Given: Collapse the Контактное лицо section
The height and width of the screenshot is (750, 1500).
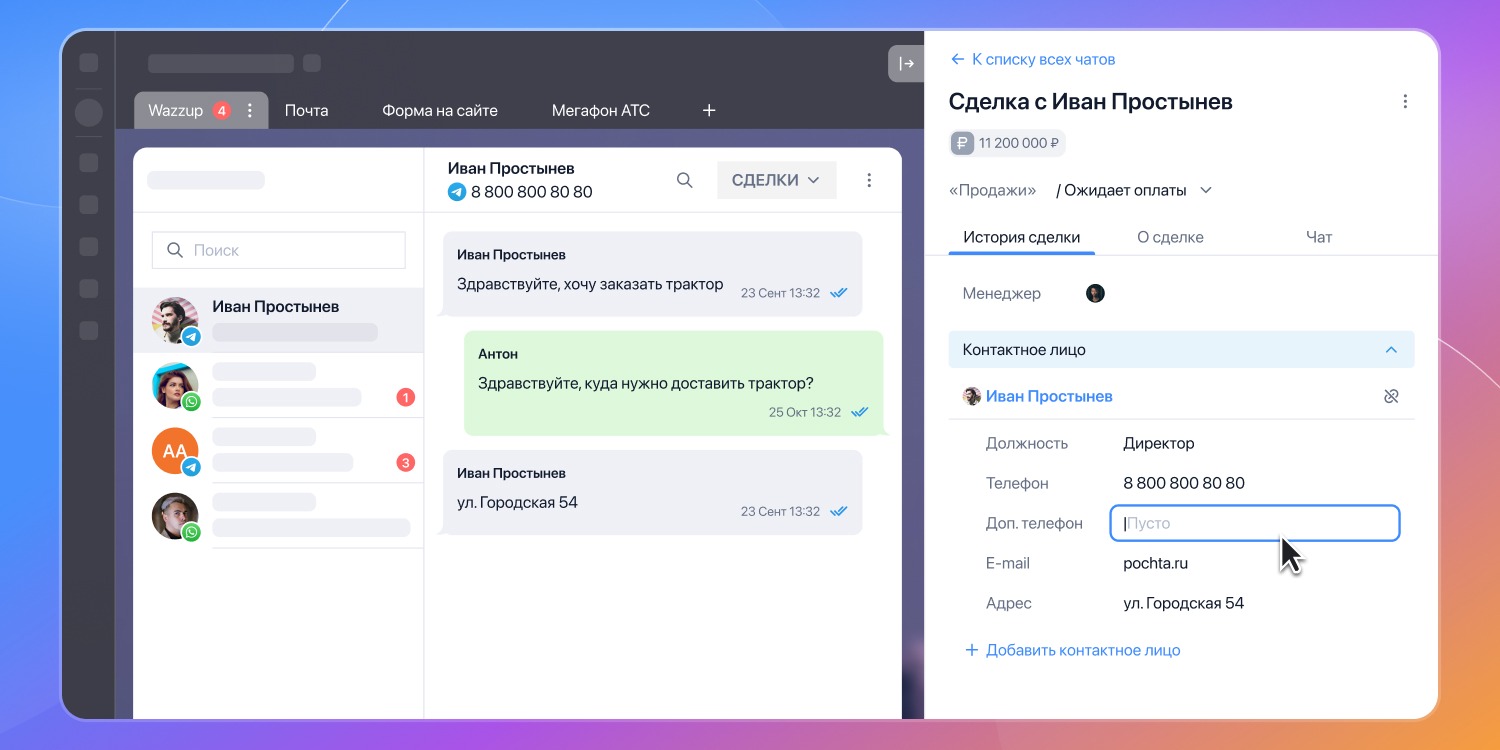Looking at the screenshot, I should [x=1390, y=350].
